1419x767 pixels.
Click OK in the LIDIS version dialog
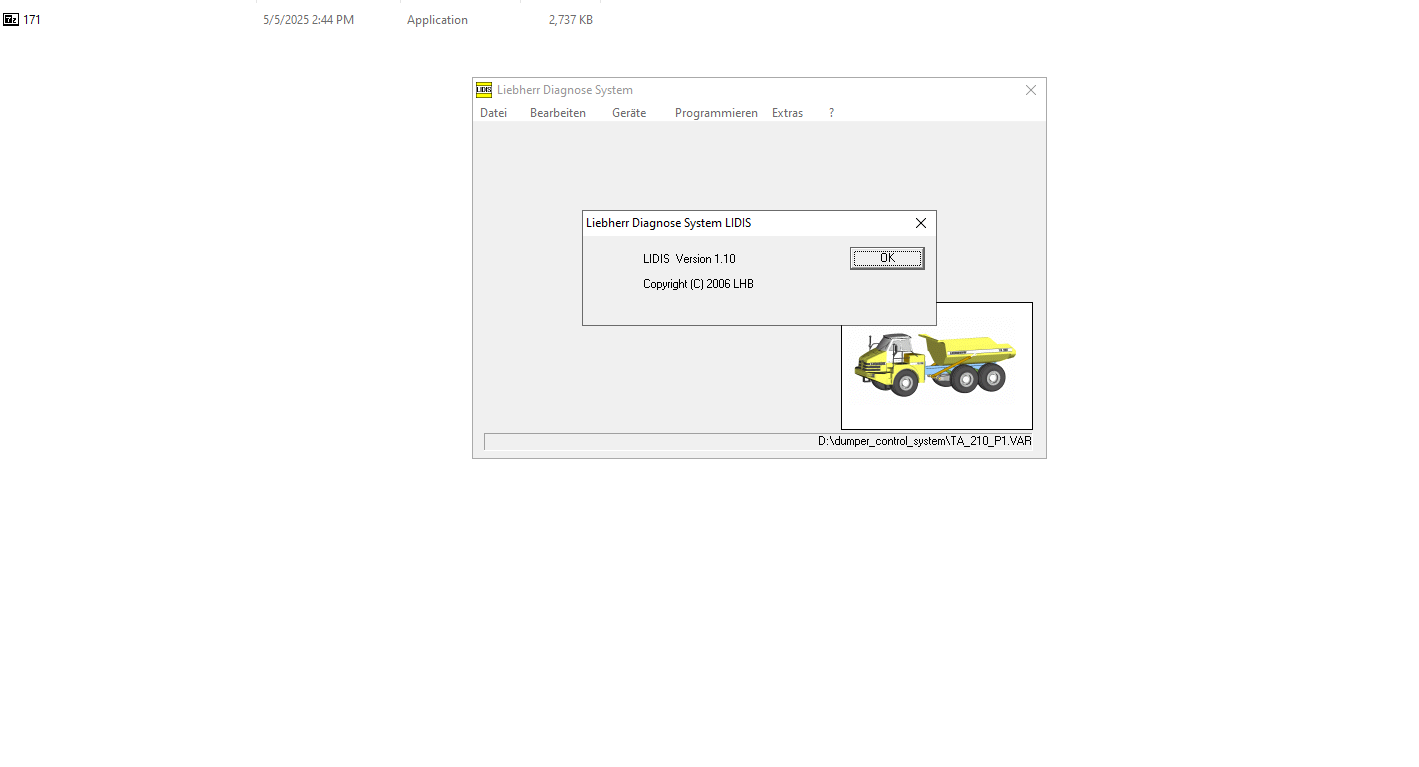coord(887,258)
